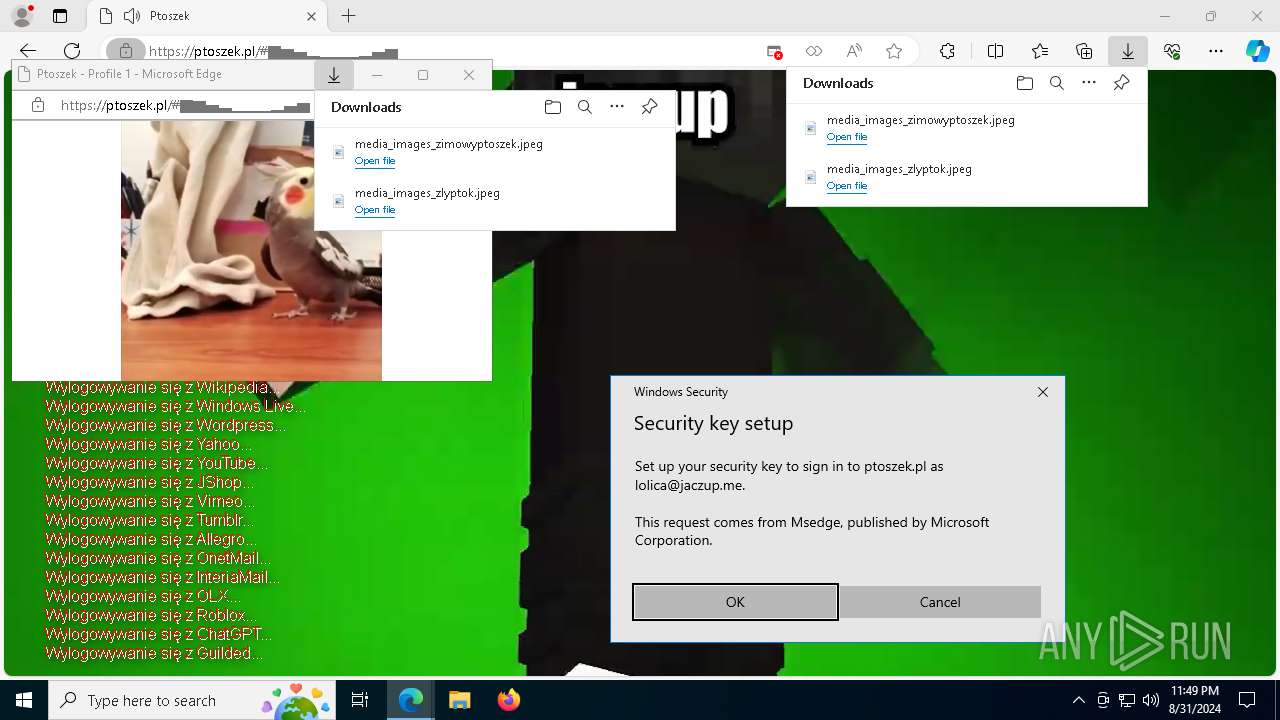Open file link for zlyptok in right panel
The width and height of the screenshot is (1280, 720).
coord(846,186)
